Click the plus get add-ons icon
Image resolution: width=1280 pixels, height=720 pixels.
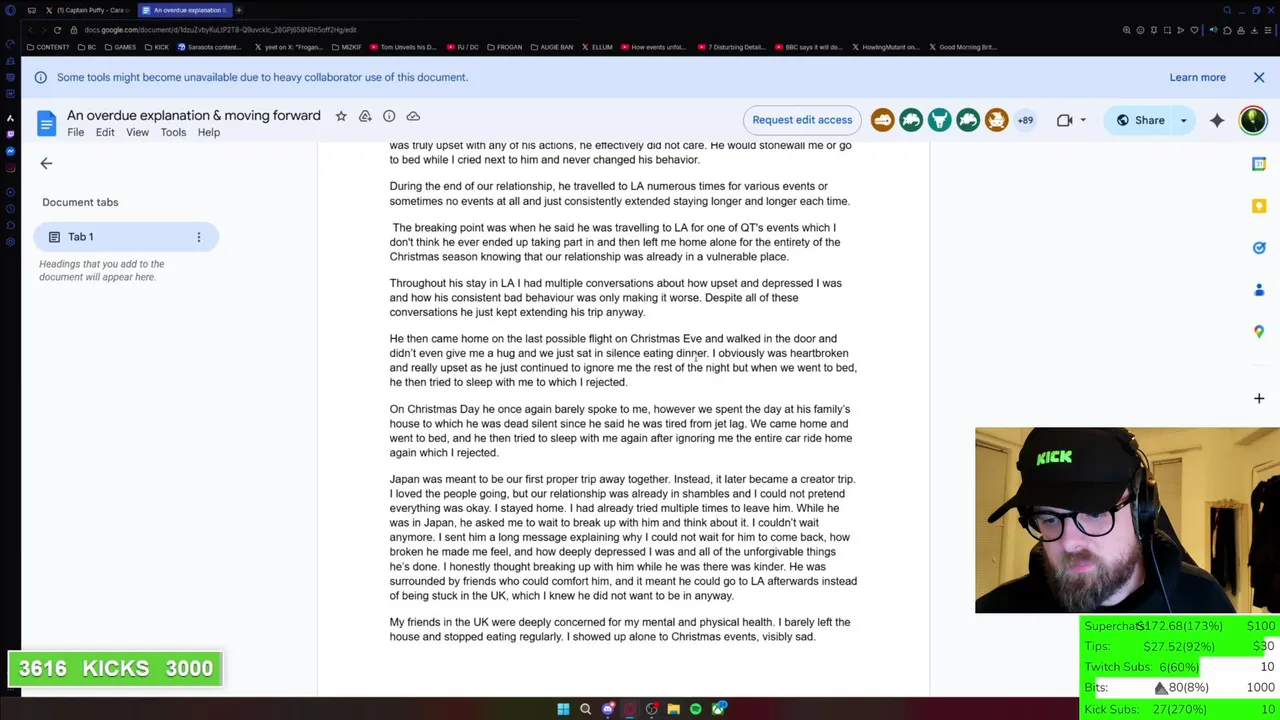coord(1259,398)
